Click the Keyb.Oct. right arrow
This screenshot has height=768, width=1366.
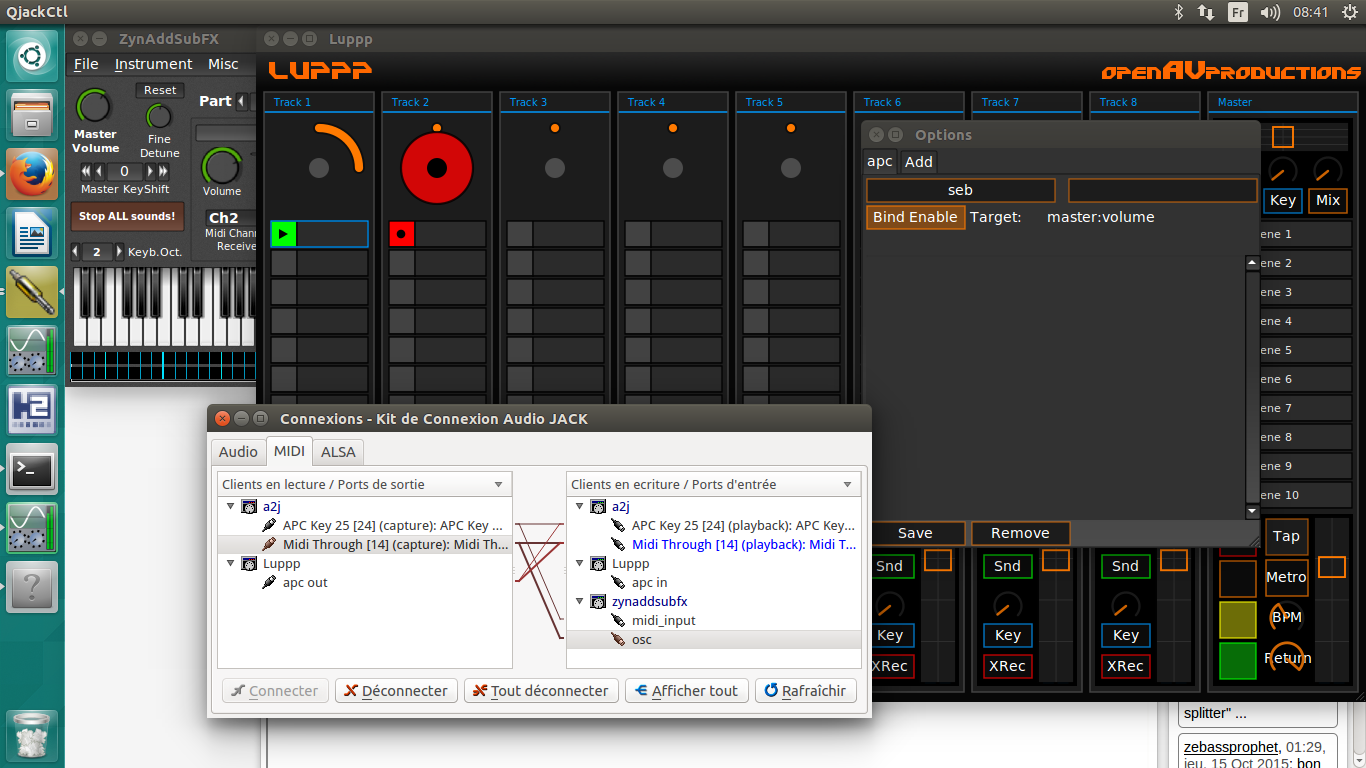(120, 252)
